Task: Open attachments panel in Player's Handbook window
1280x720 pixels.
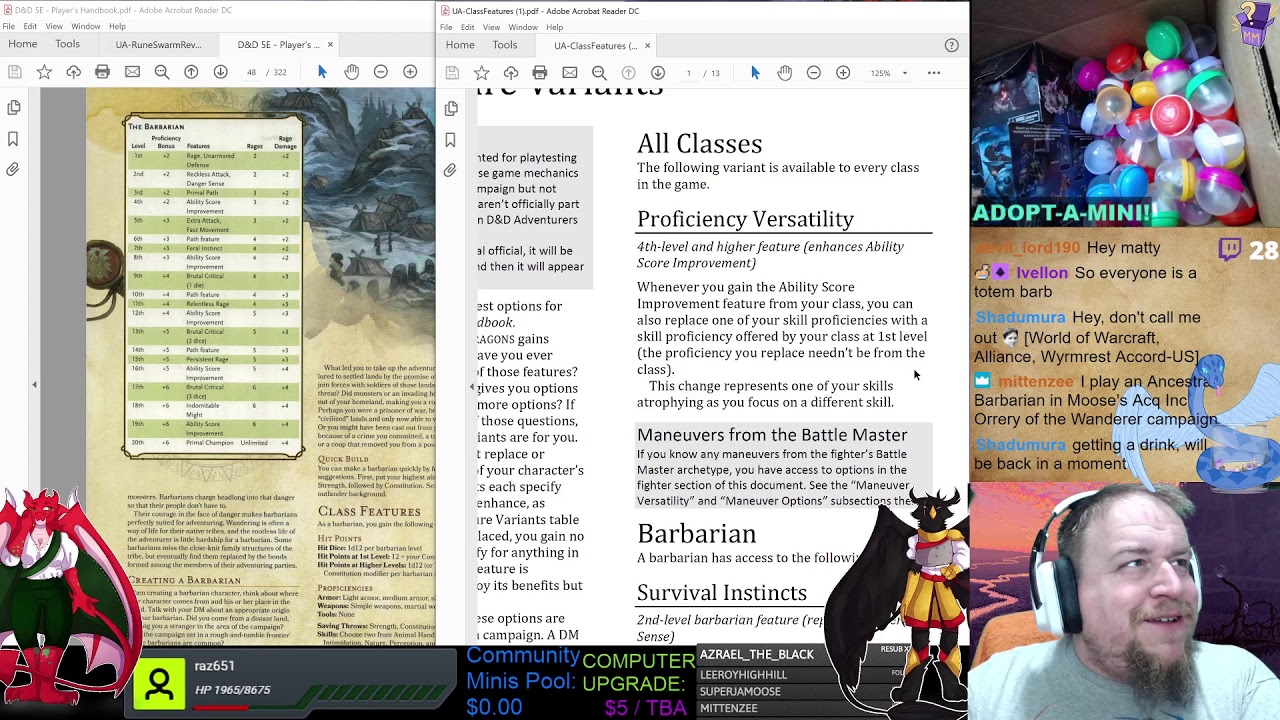Action: point(14,170)
